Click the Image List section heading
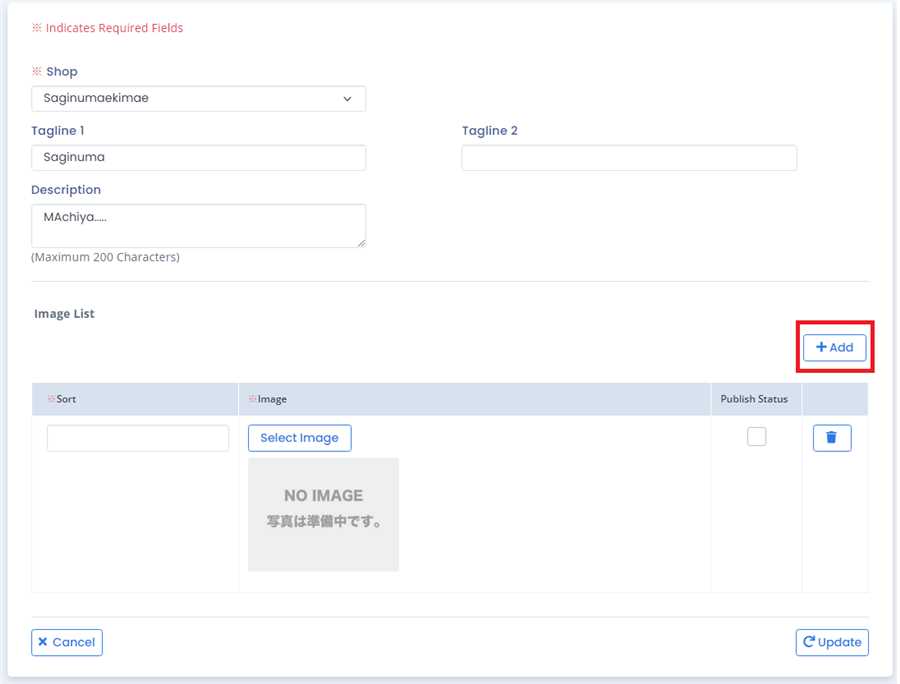The height and width of the screenshot is (684, 900). (x=64, y=314)
